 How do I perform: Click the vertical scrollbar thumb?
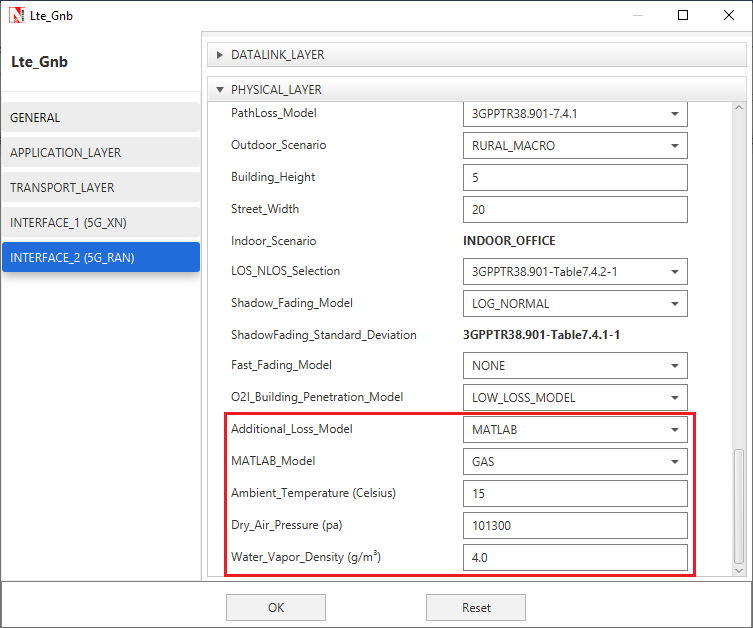coord(739,507)
